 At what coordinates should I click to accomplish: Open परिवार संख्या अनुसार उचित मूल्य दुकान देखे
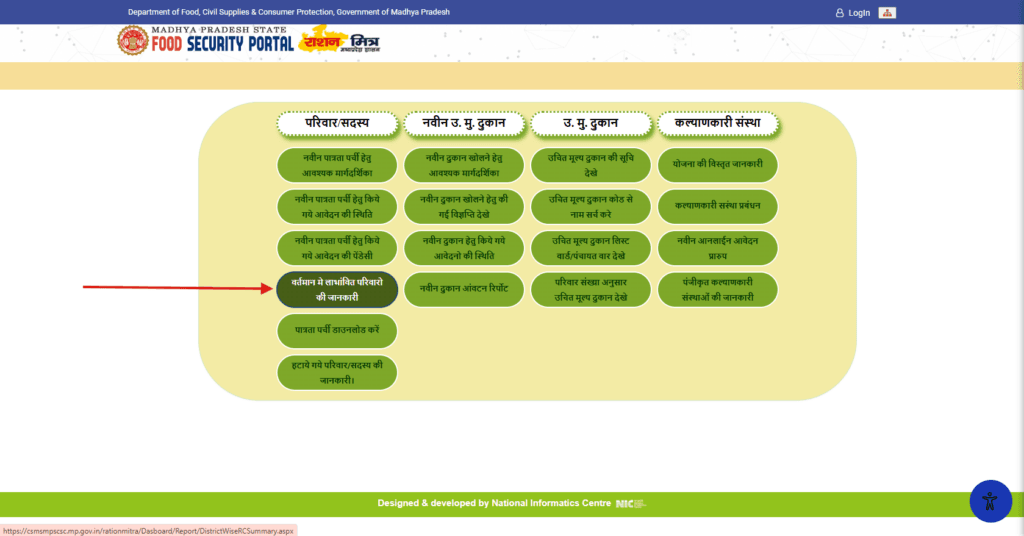(590, 289)
